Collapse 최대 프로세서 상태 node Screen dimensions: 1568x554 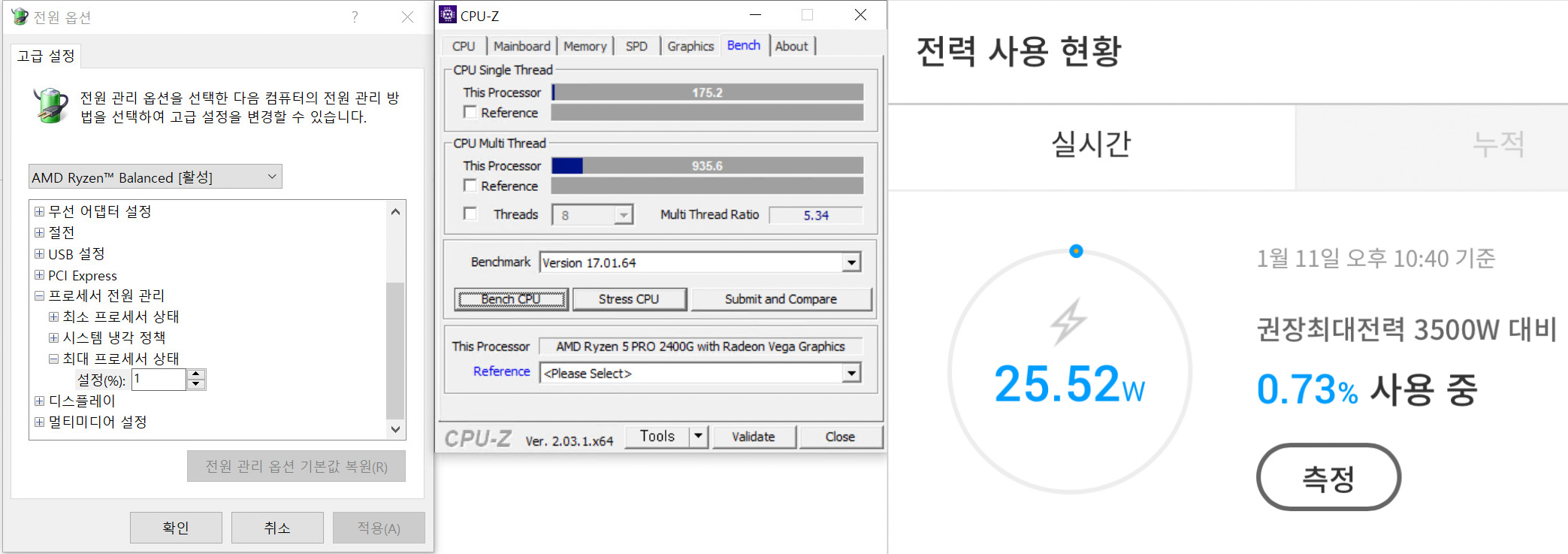coord(53,359)
